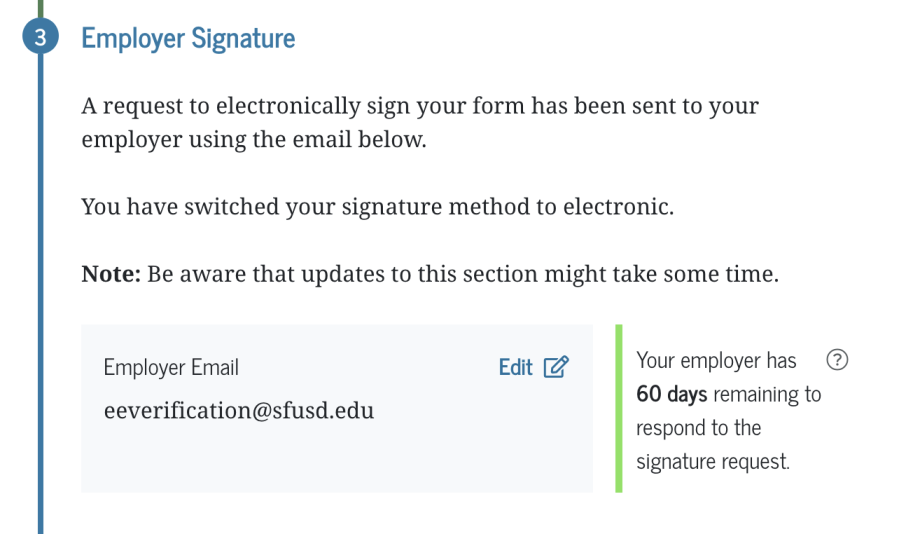Image resolution: width=920 pixels, height=534 pixels.
Task: Click the step 3 number badge
Action: click(40, 39)
